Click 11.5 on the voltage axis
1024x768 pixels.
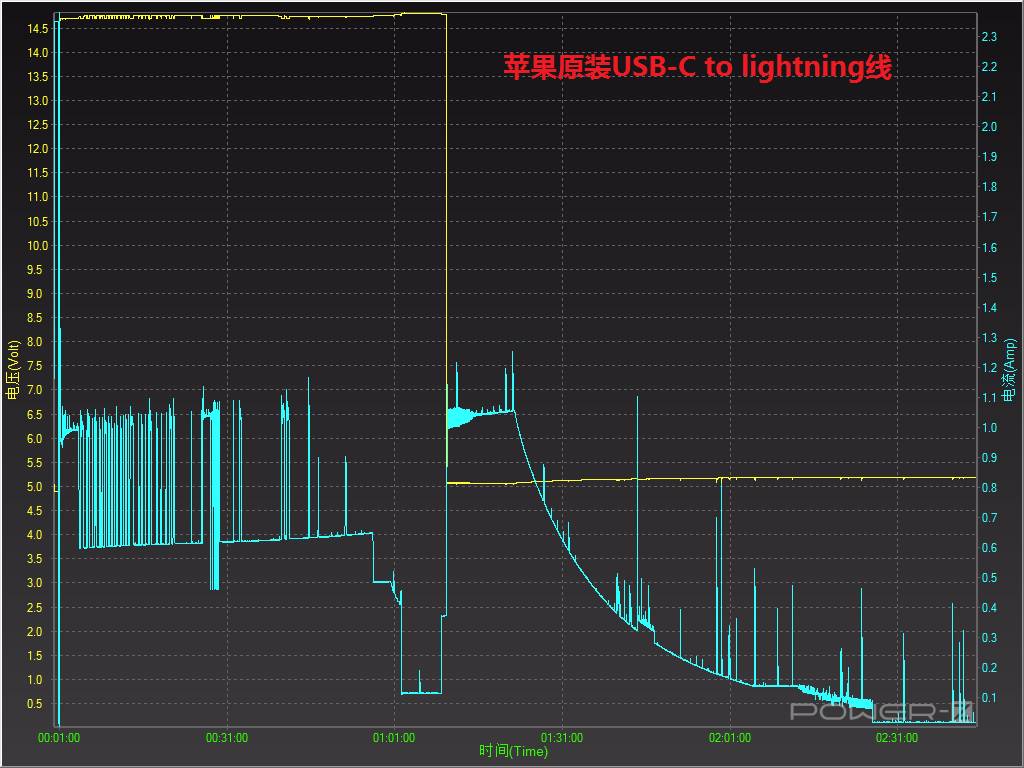[x=38, y=173]
